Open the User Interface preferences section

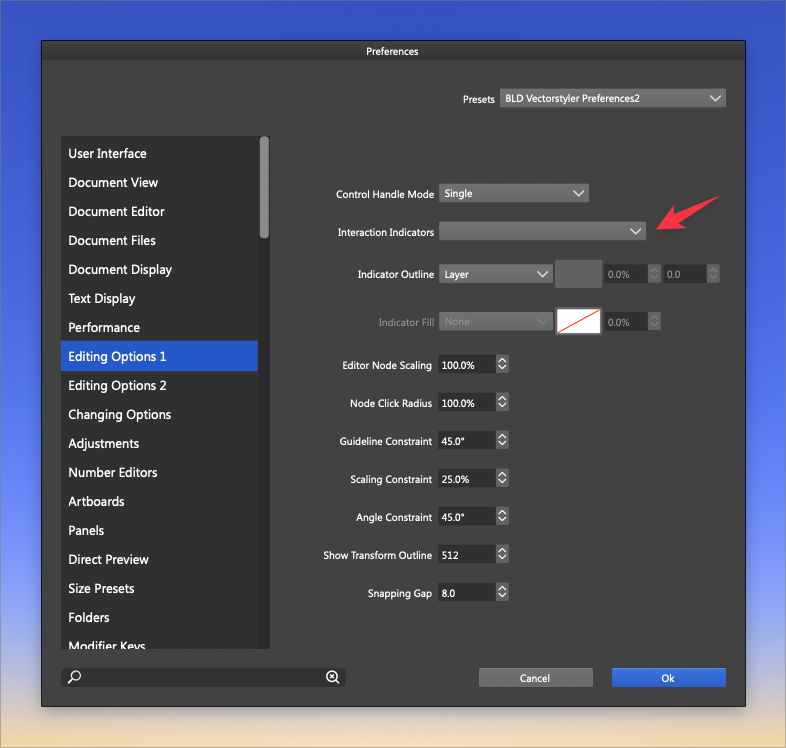pyautogui.click(x=107, y=154)
